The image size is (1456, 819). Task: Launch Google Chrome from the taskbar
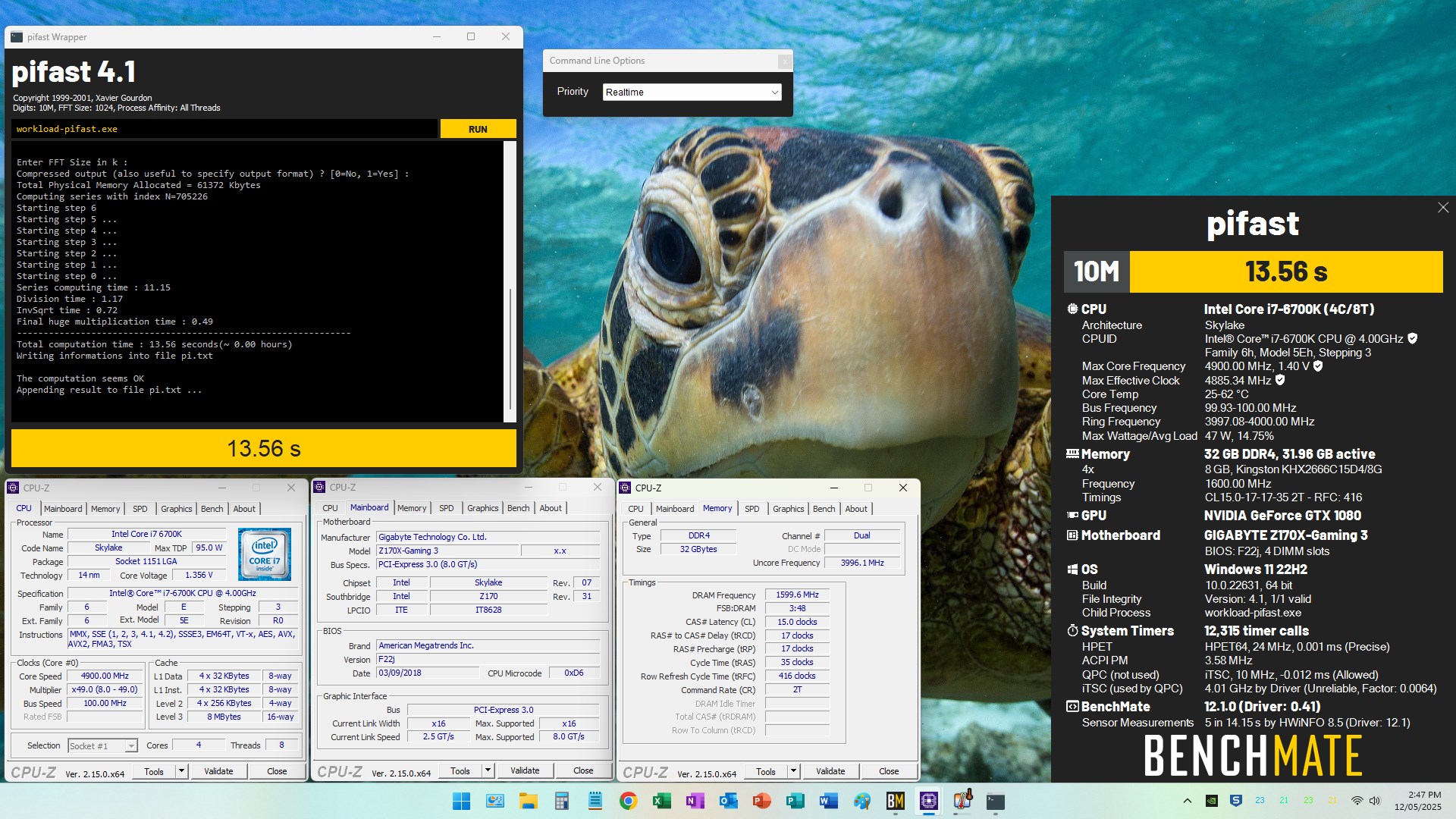[x=628, y=801]
